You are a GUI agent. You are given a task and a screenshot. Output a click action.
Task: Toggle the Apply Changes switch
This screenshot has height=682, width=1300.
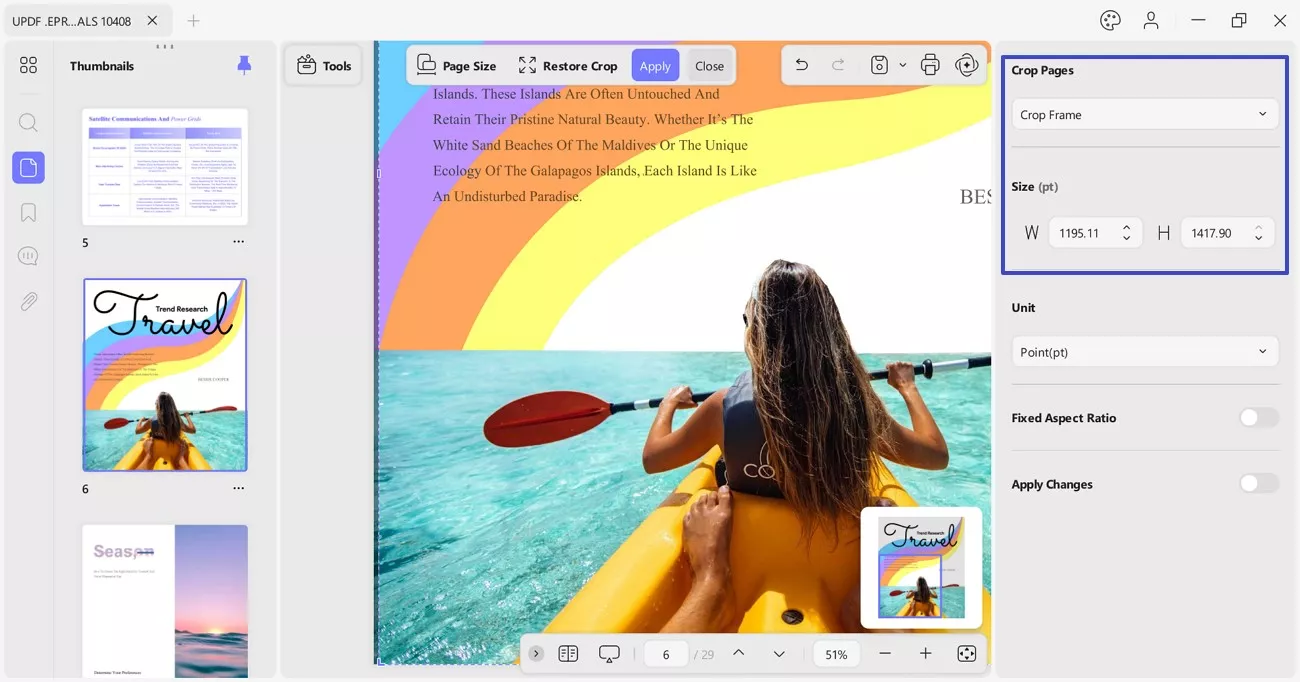coord(1259,483)
